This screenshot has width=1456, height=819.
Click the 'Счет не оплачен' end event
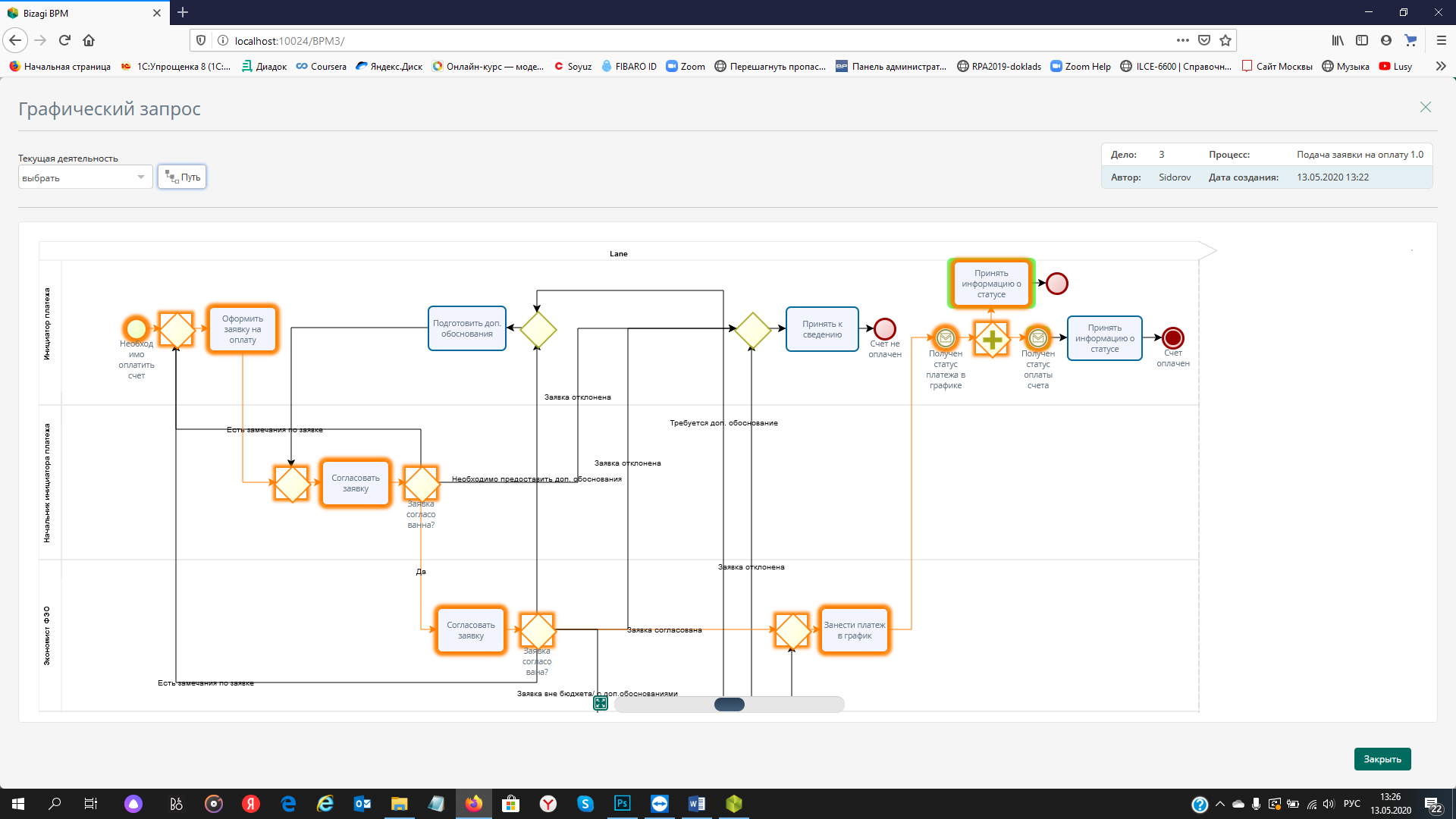(884, 328)
